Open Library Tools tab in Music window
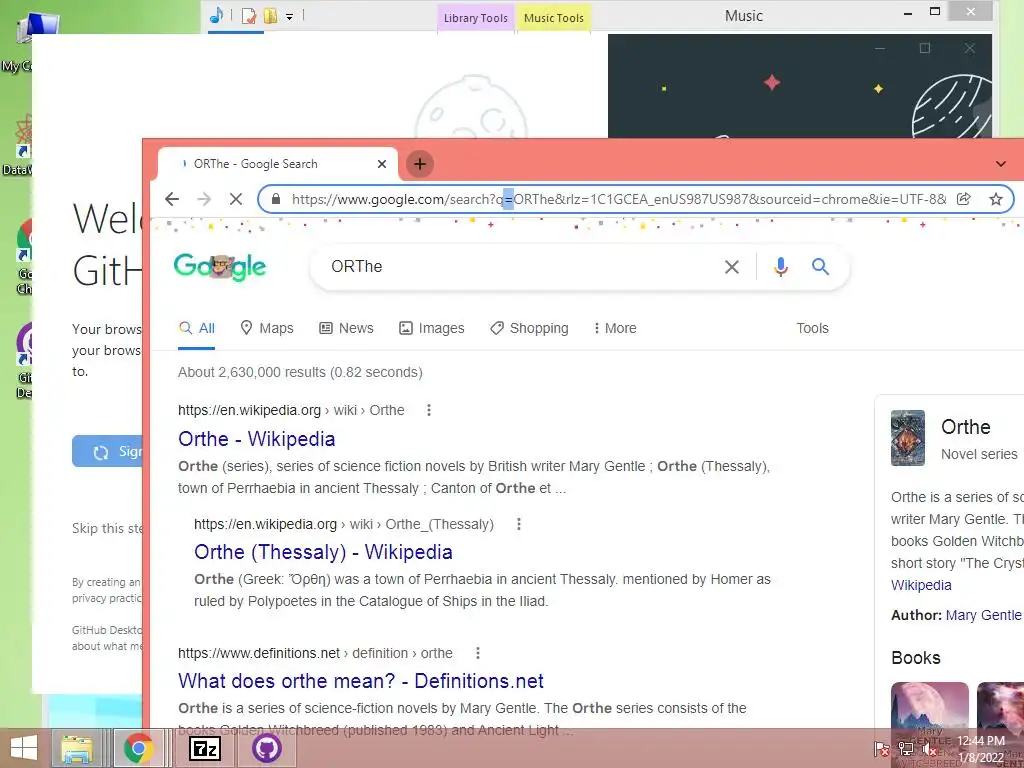Screen dimensions: 1024x768 (x=475, y=18)
